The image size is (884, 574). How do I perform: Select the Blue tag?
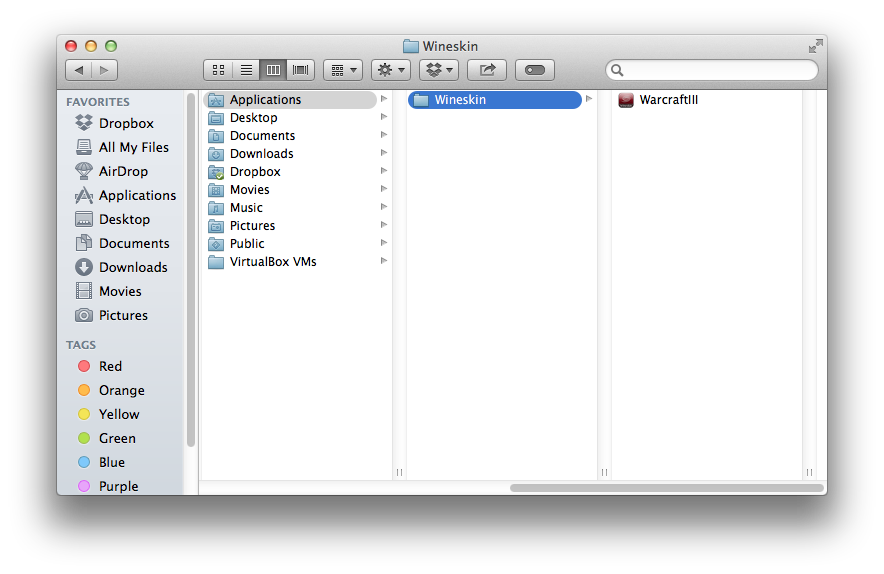(x=101, y=462)
